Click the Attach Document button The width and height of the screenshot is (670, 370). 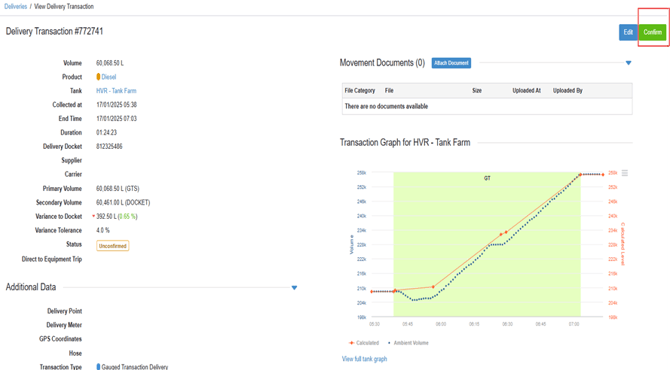point(451,63)
